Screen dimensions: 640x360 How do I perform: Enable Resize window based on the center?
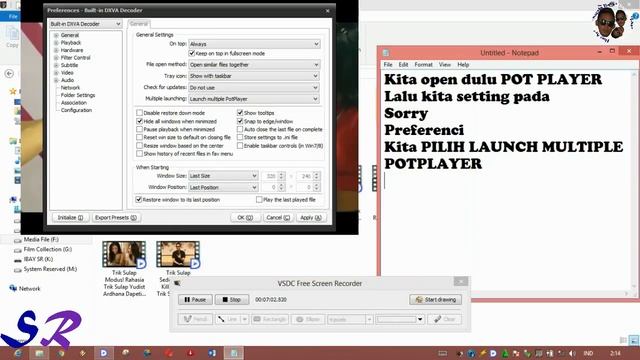(140, 146)
